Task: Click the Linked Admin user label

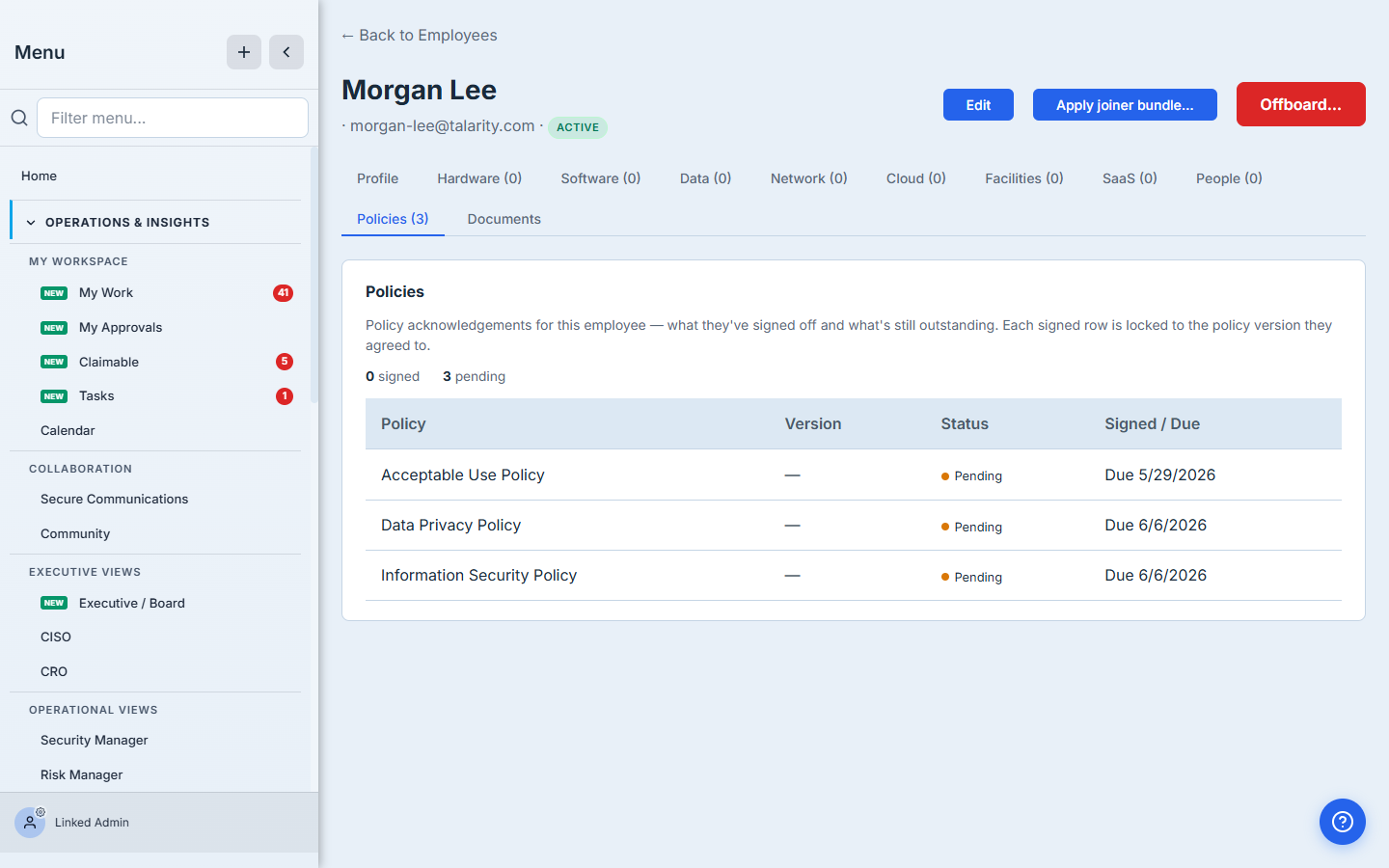Action: (92, 823)
